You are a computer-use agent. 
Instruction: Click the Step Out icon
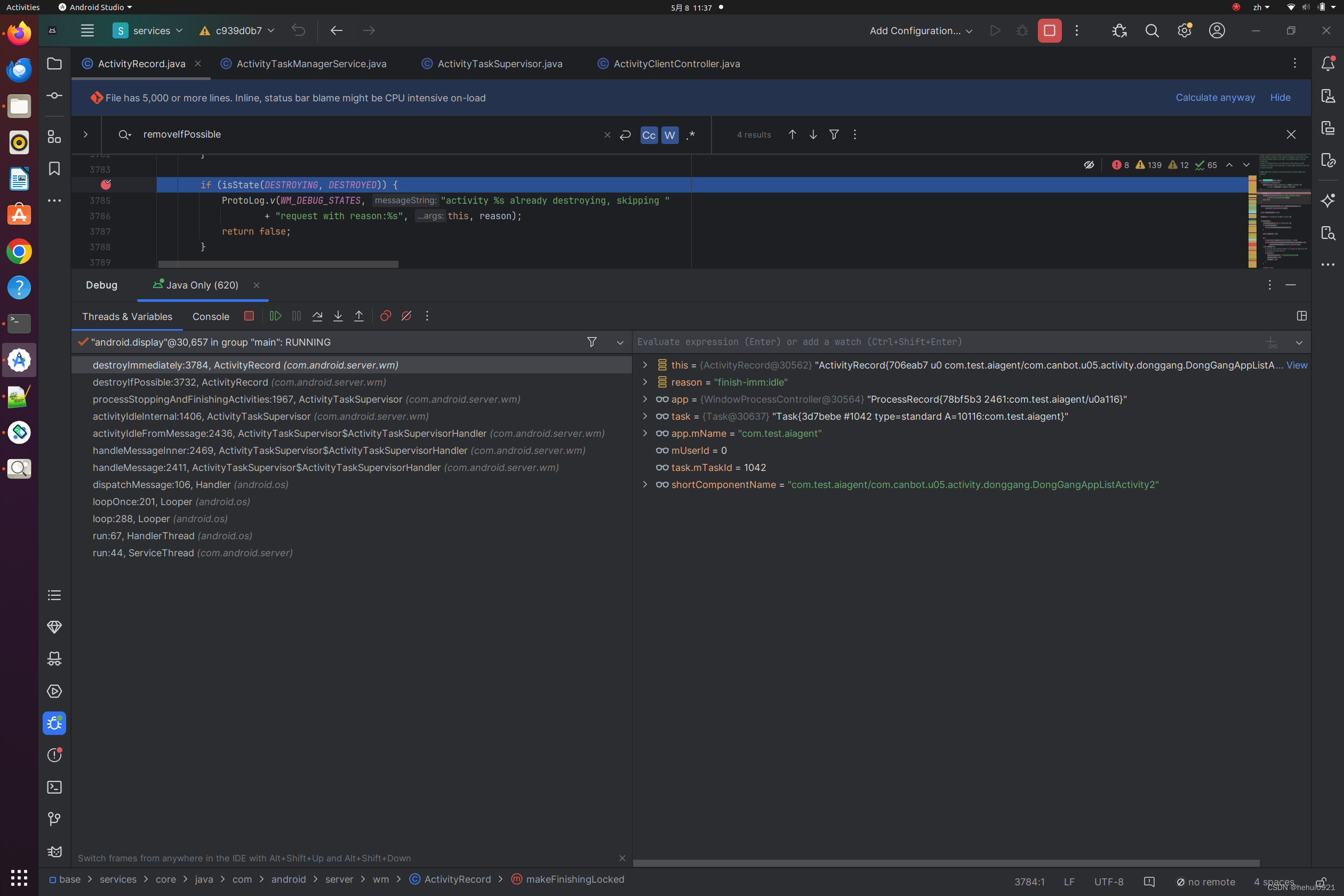click(359, 316)
